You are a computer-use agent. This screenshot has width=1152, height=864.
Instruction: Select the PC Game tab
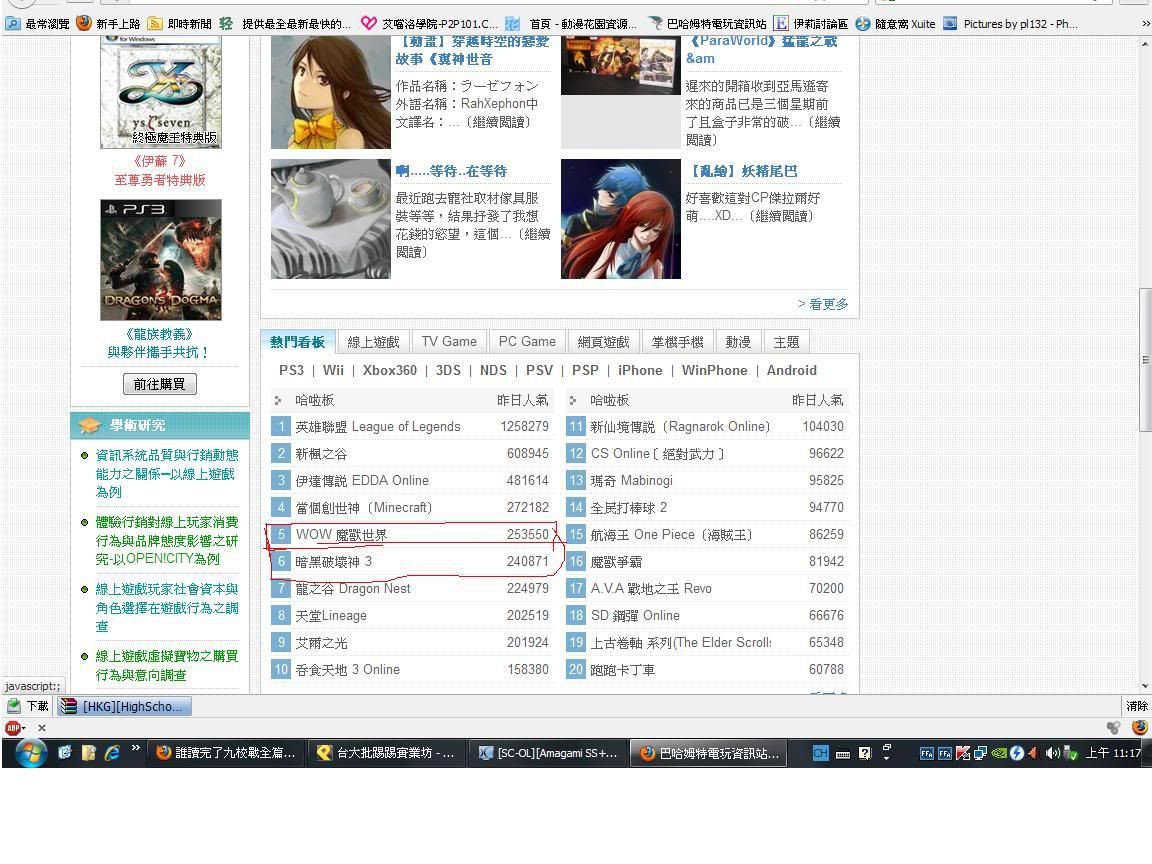point(527,342)
